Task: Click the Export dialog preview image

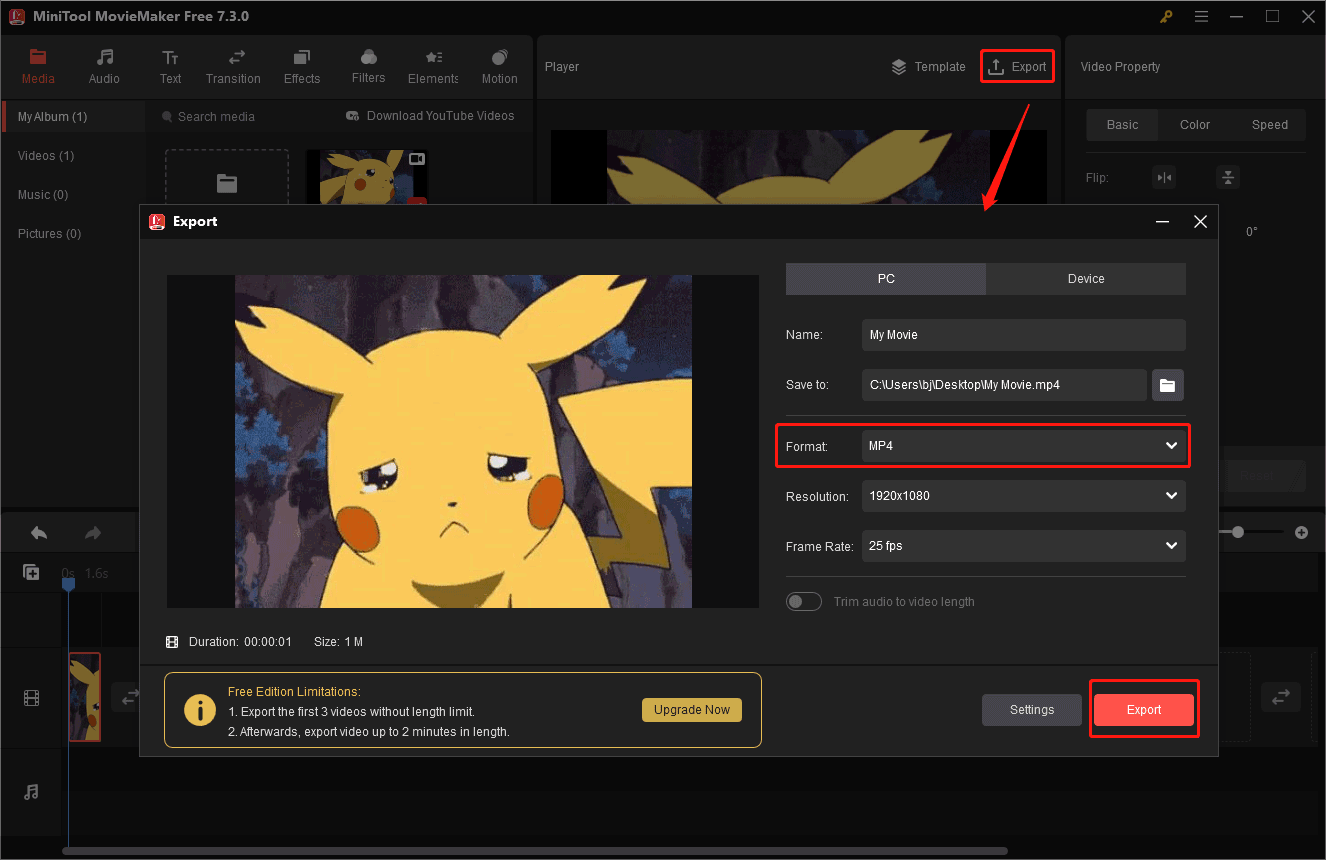Action: click(x=463, y=441)
